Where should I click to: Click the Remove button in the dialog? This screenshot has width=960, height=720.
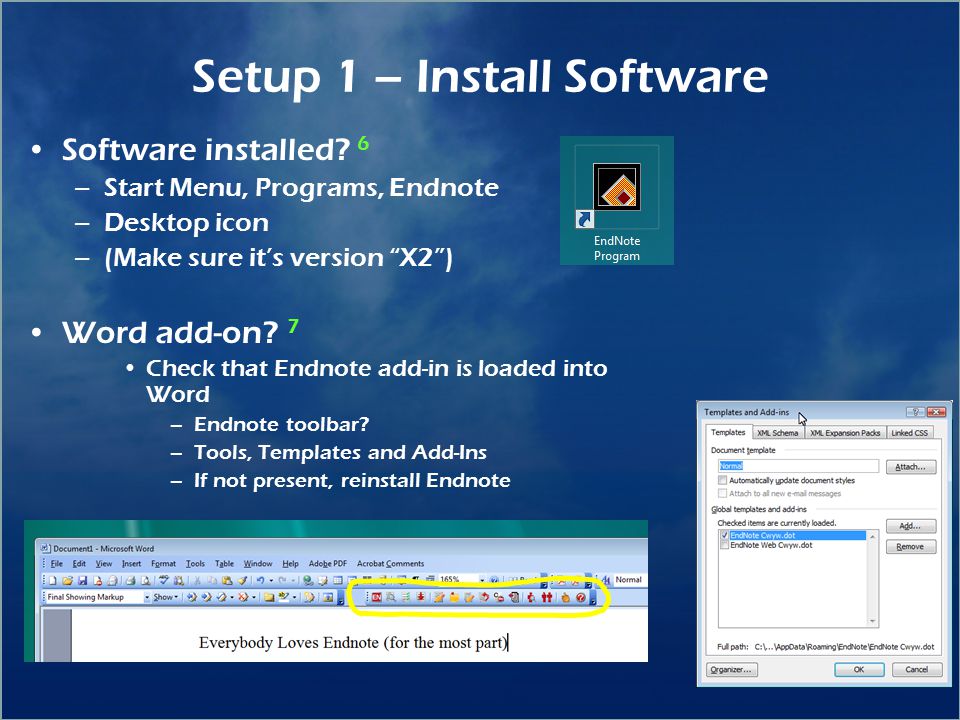[x=911, y=547]
